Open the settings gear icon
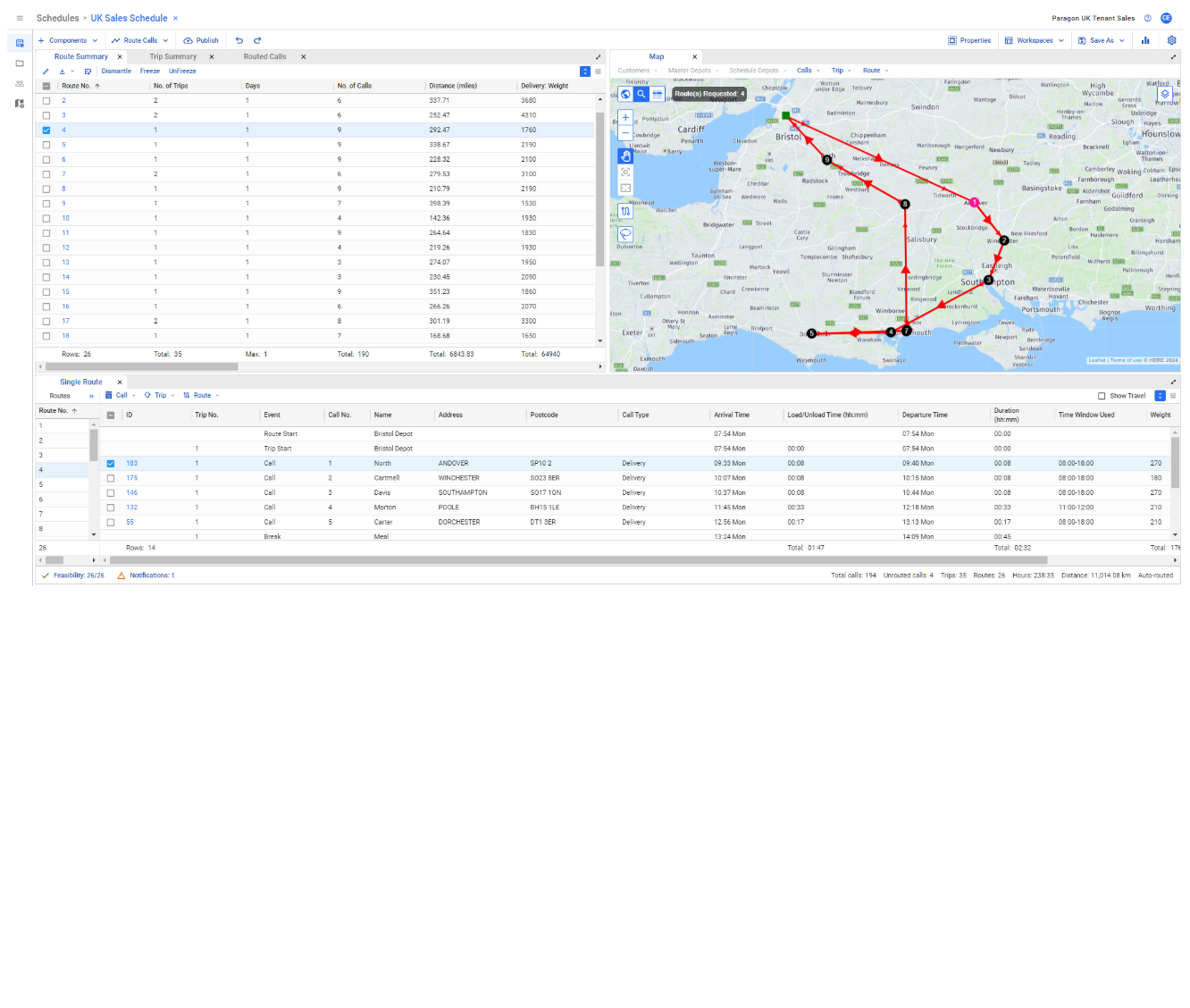The width and height of the screenshot is (1190, 1008). (x=1172, y=40)
